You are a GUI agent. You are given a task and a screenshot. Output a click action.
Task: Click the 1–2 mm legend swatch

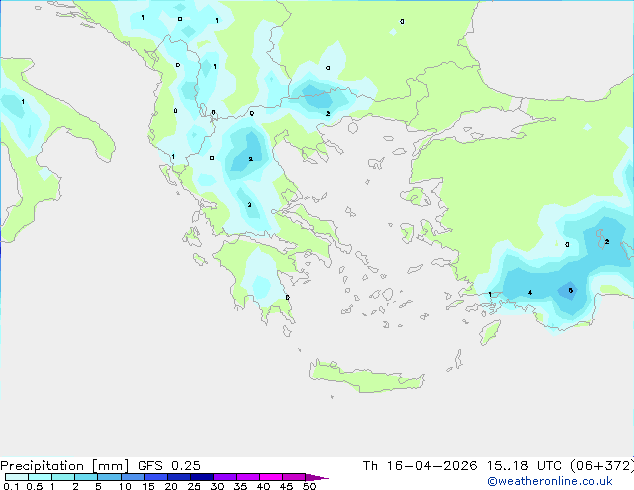pyautogui.click(x=63, y=477)
